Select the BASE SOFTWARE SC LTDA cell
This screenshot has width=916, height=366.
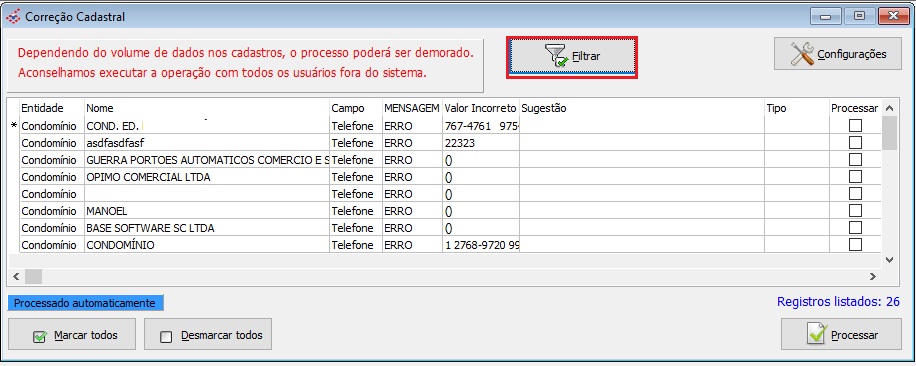point(207,228)
